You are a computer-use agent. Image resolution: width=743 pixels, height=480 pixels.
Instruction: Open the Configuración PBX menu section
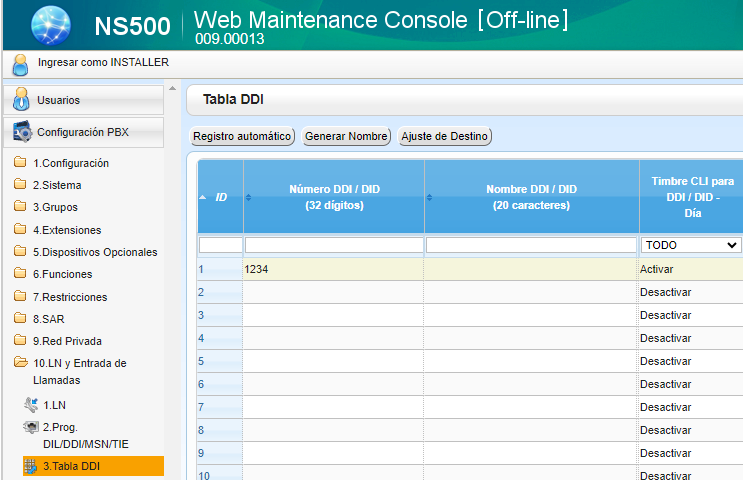coord(82,132)
